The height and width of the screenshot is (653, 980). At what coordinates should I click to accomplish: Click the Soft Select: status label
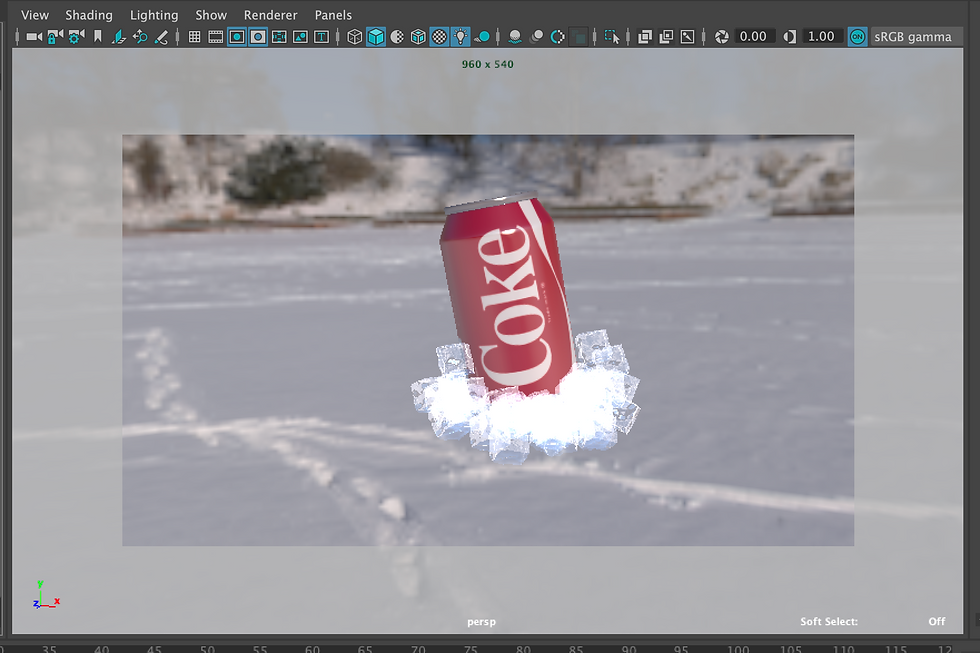pyautogui.click(x=829, y=622)
